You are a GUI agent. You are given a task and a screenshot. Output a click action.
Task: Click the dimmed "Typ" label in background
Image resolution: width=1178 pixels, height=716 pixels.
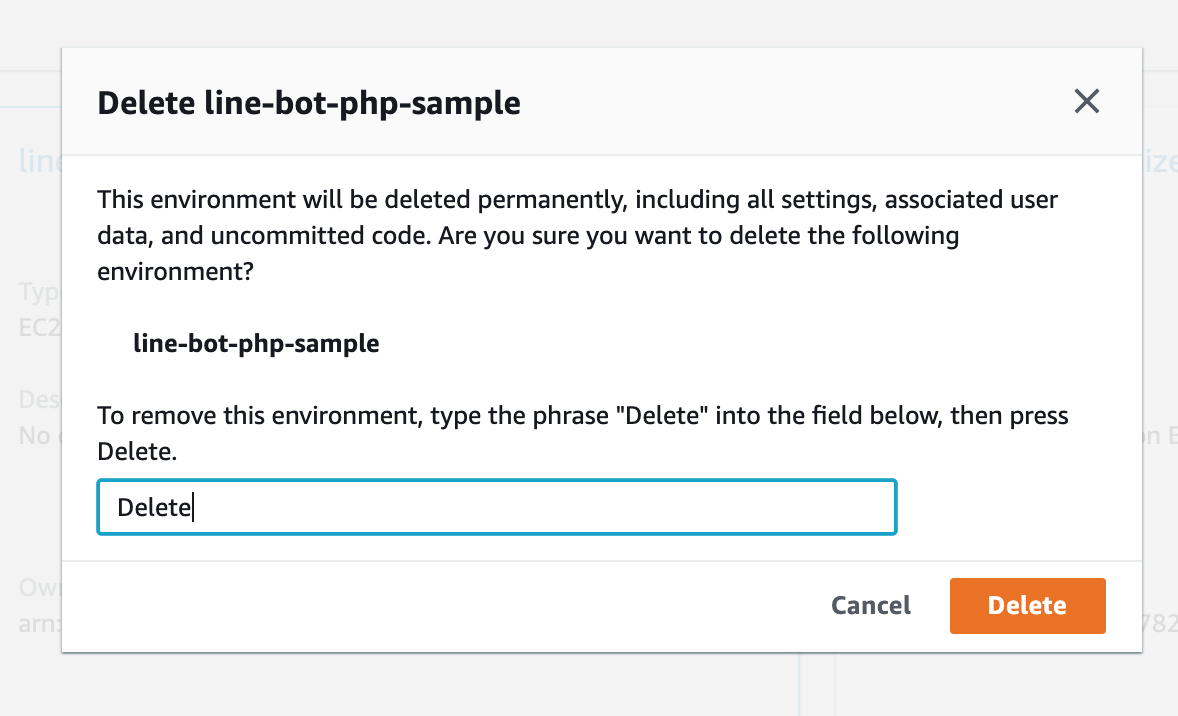(x=40, y=292)
